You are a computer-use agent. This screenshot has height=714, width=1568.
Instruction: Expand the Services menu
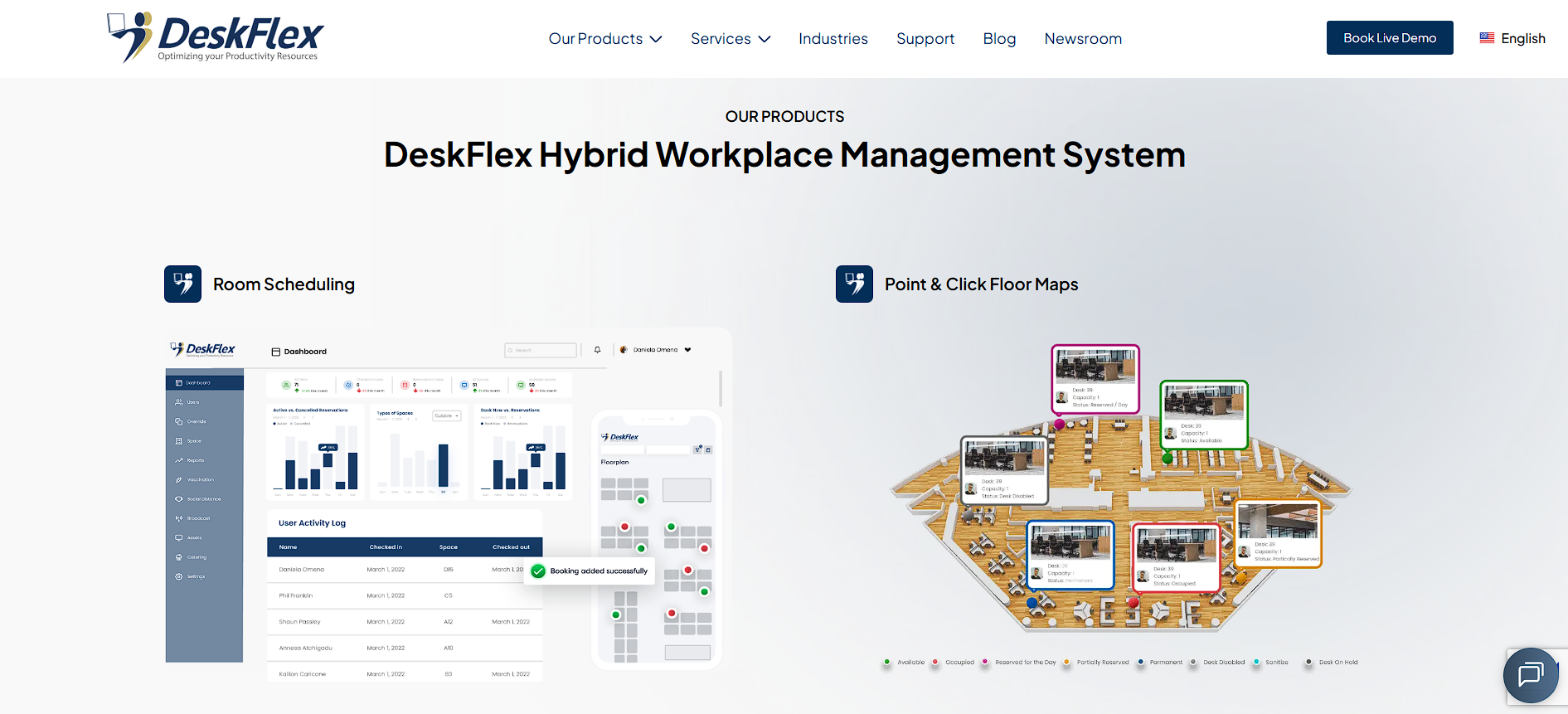731,39
